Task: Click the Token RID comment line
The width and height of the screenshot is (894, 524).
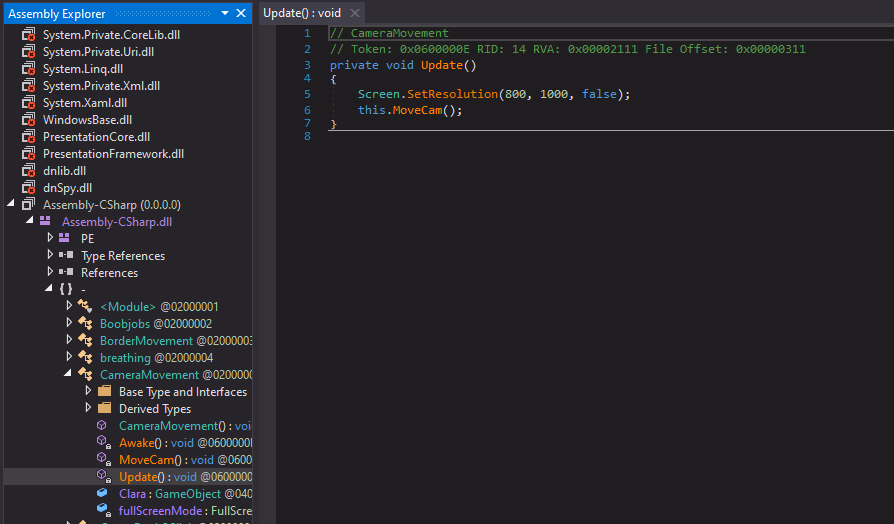Action: [x=568, y=49]
